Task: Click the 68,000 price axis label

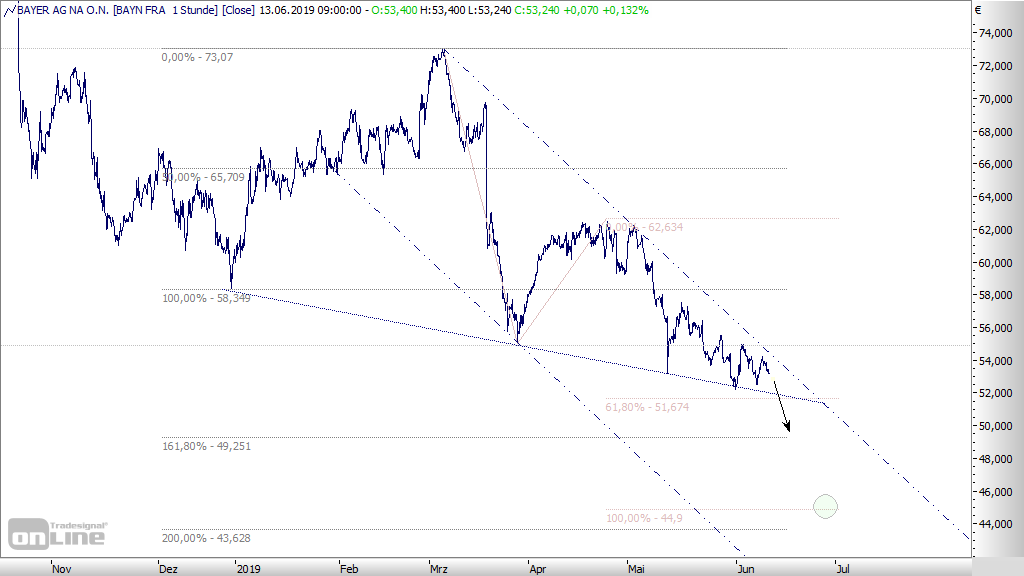Action: (x=995, y=132)
